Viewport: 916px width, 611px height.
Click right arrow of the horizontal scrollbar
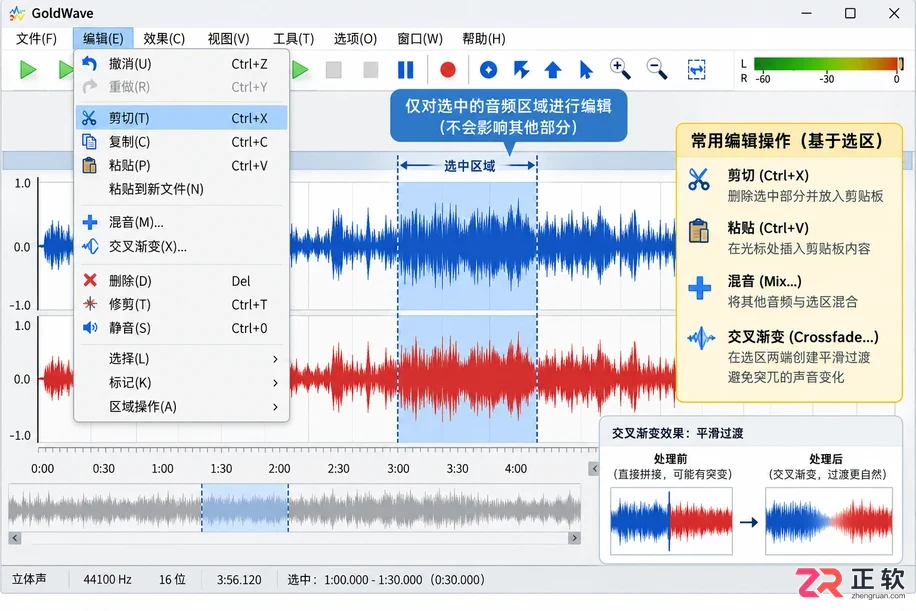[x=574, y=538]
